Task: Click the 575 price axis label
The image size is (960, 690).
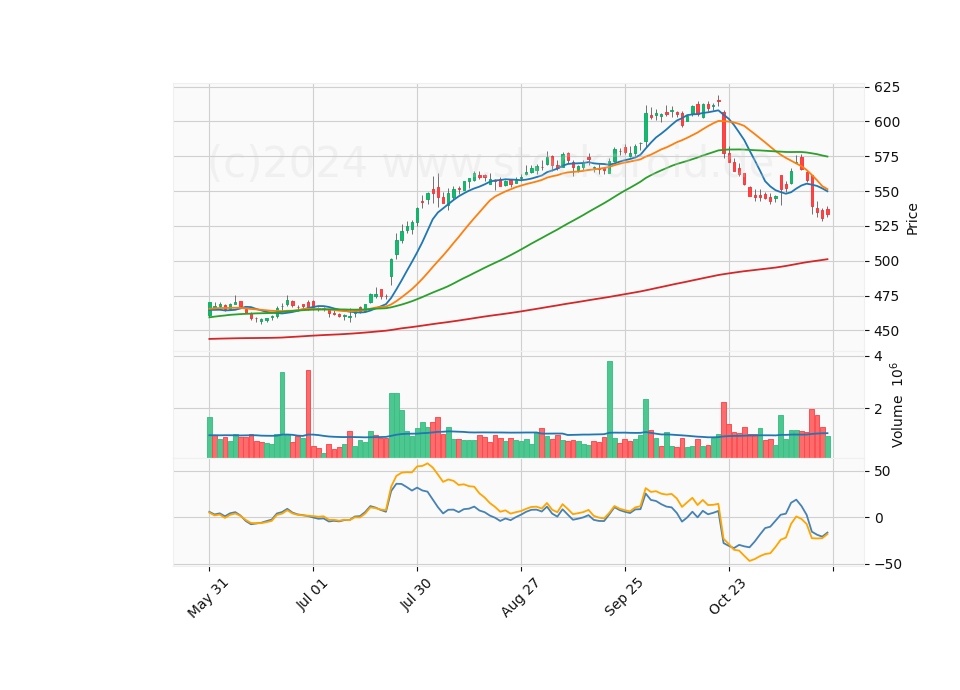Action: click(x=887, y=157)
